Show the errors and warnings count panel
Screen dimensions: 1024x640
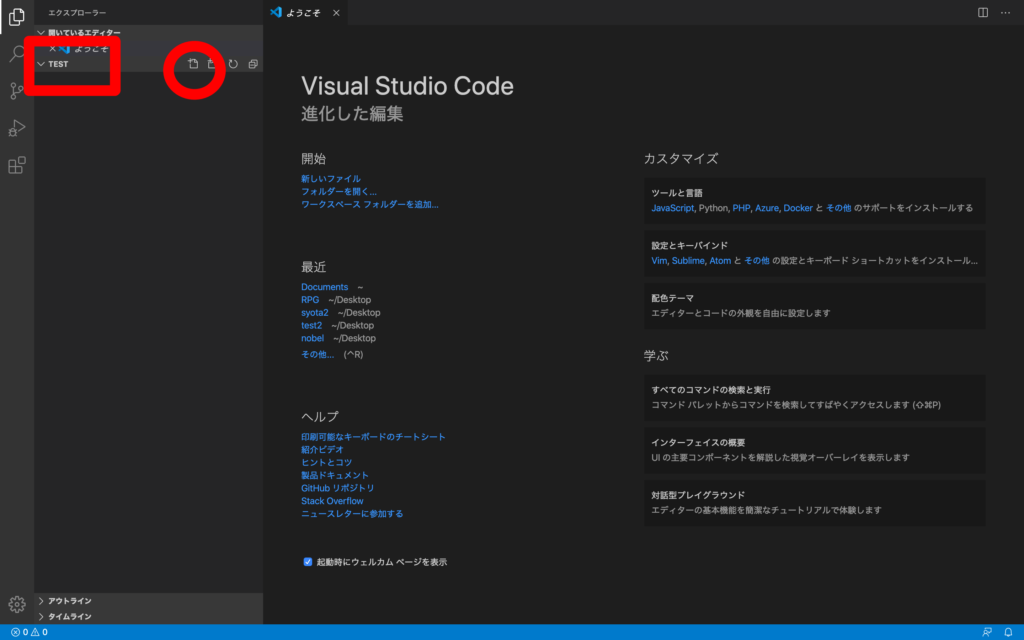tap(29, 632)
